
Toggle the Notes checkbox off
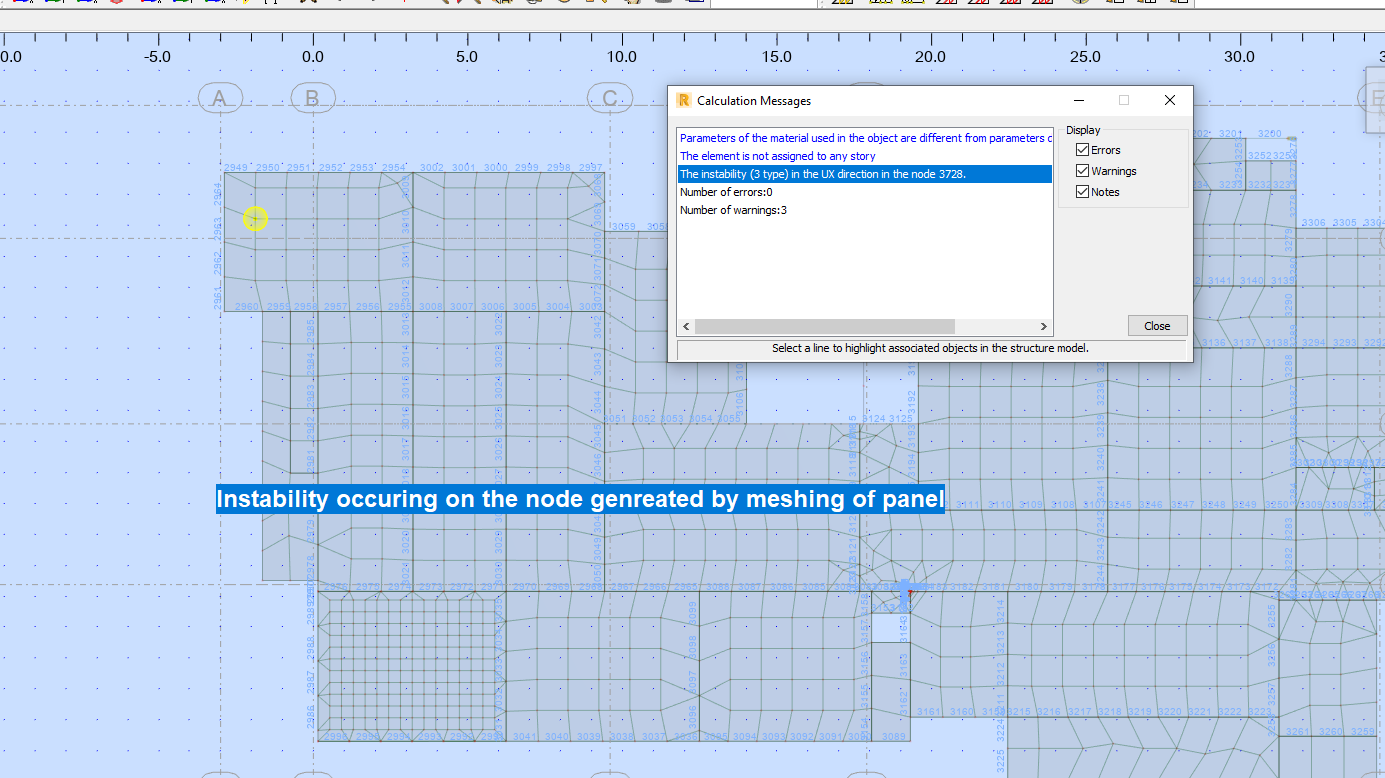tap(1082, 191)
